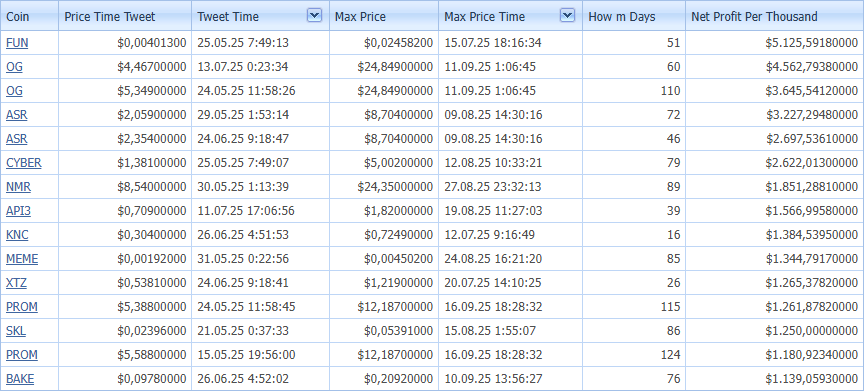Image resolution: width=864 pixels, height=391 pixels.
Task: Select net profit $4.562,79380000
Action: coord(775,67)
